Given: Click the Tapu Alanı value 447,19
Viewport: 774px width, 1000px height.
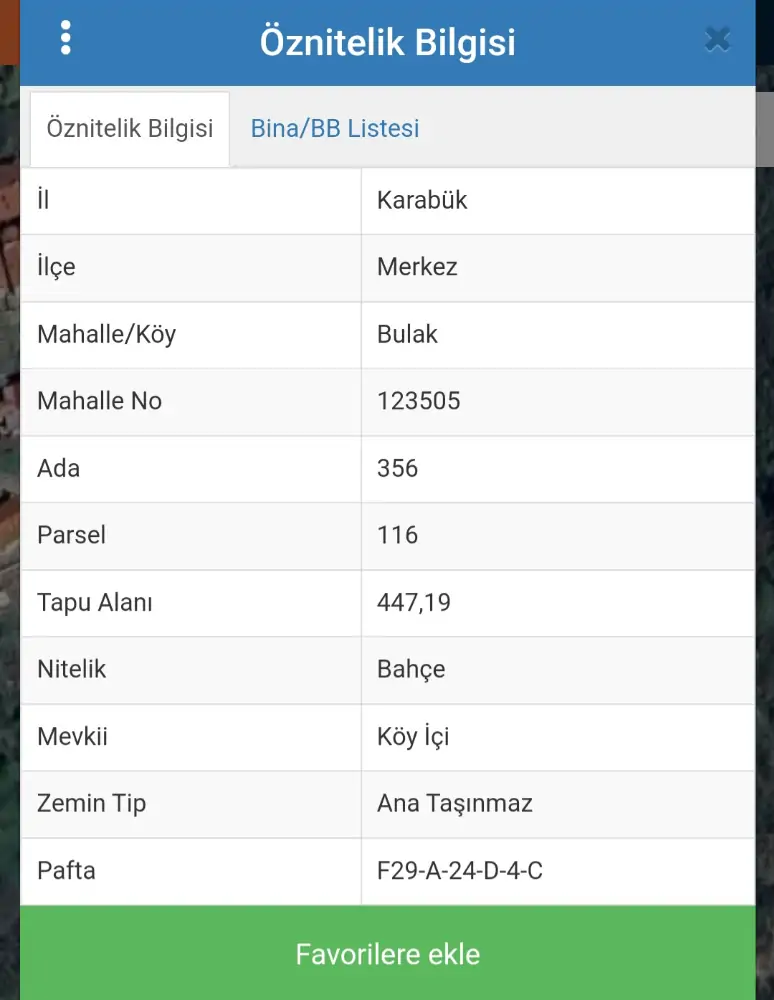Looking at the screenshot, I should pyautogui.click(x=414, y=602).
